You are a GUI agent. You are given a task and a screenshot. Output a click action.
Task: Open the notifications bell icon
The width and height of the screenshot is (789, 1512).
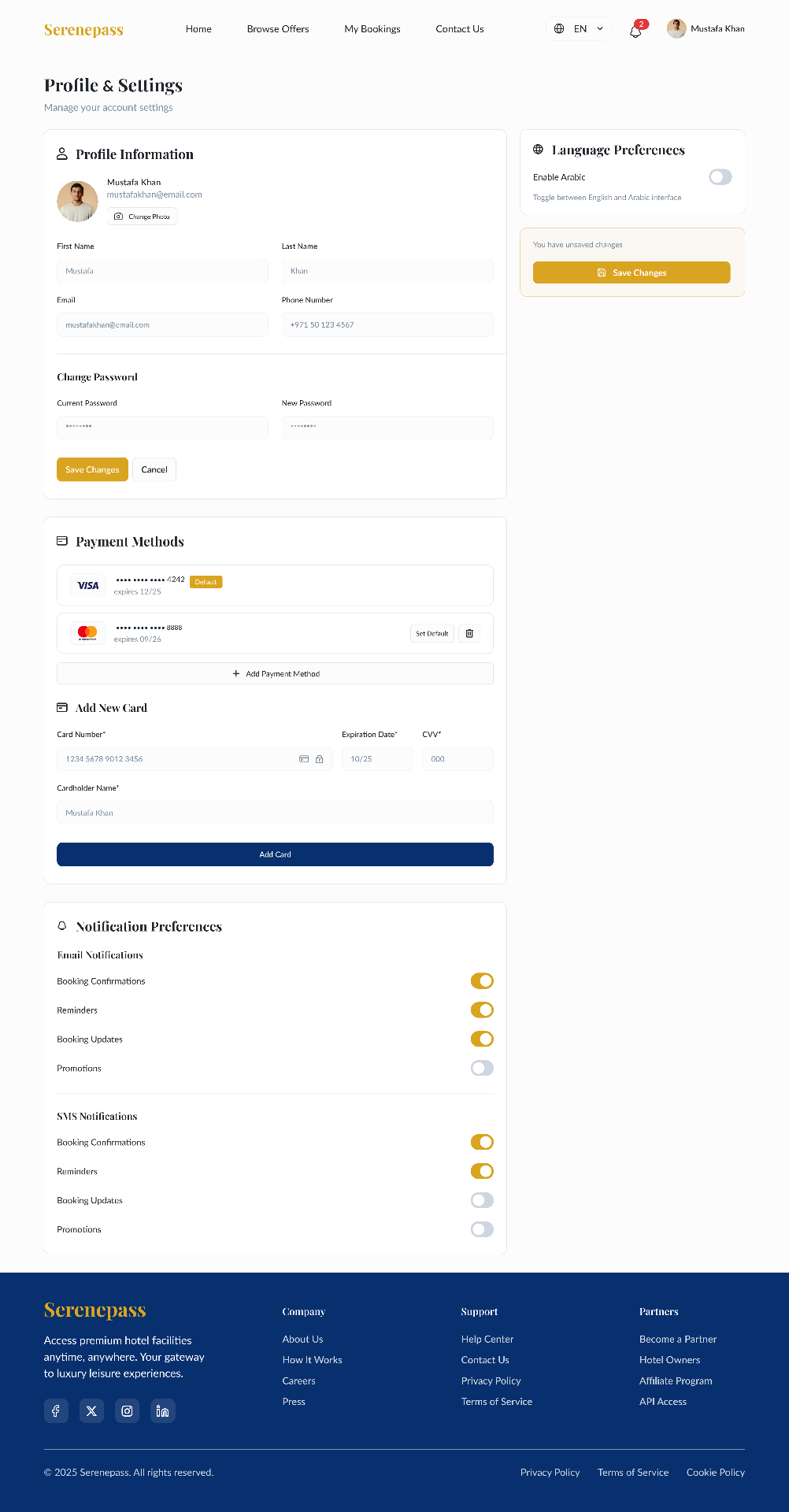[x=635, y=31]
